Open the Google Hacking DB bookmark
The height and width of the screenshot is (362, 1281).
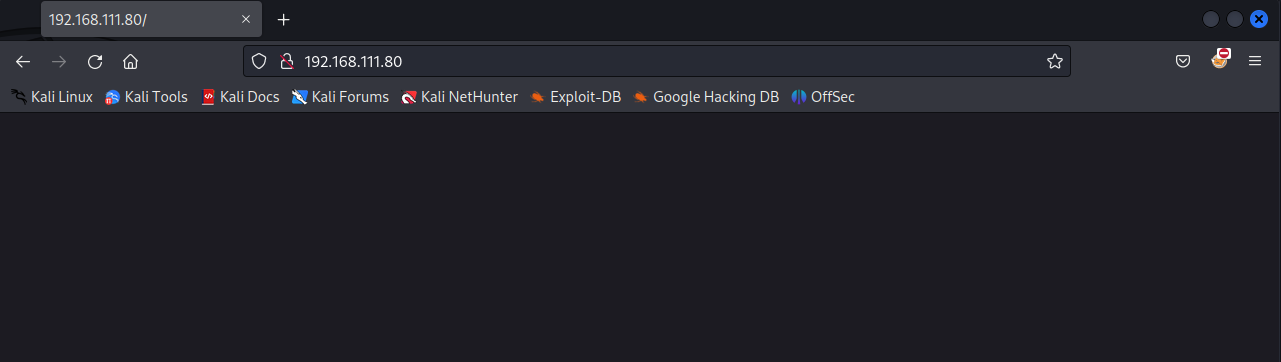point(706,97)
